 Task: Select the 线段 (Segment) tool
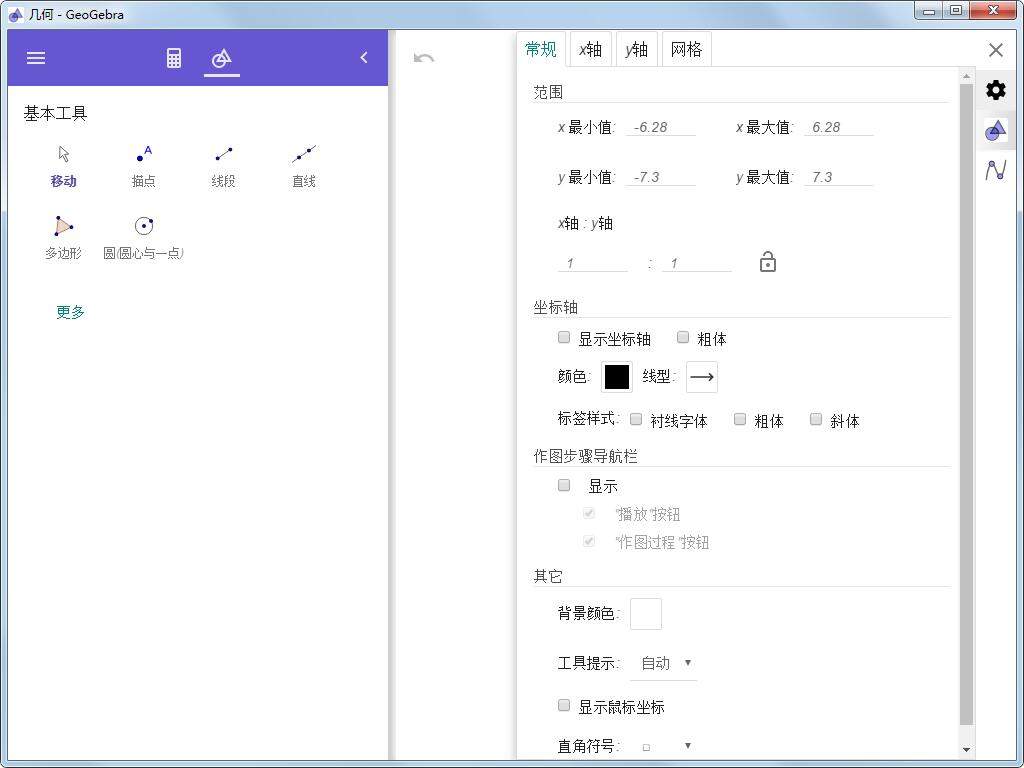point(223,165)
